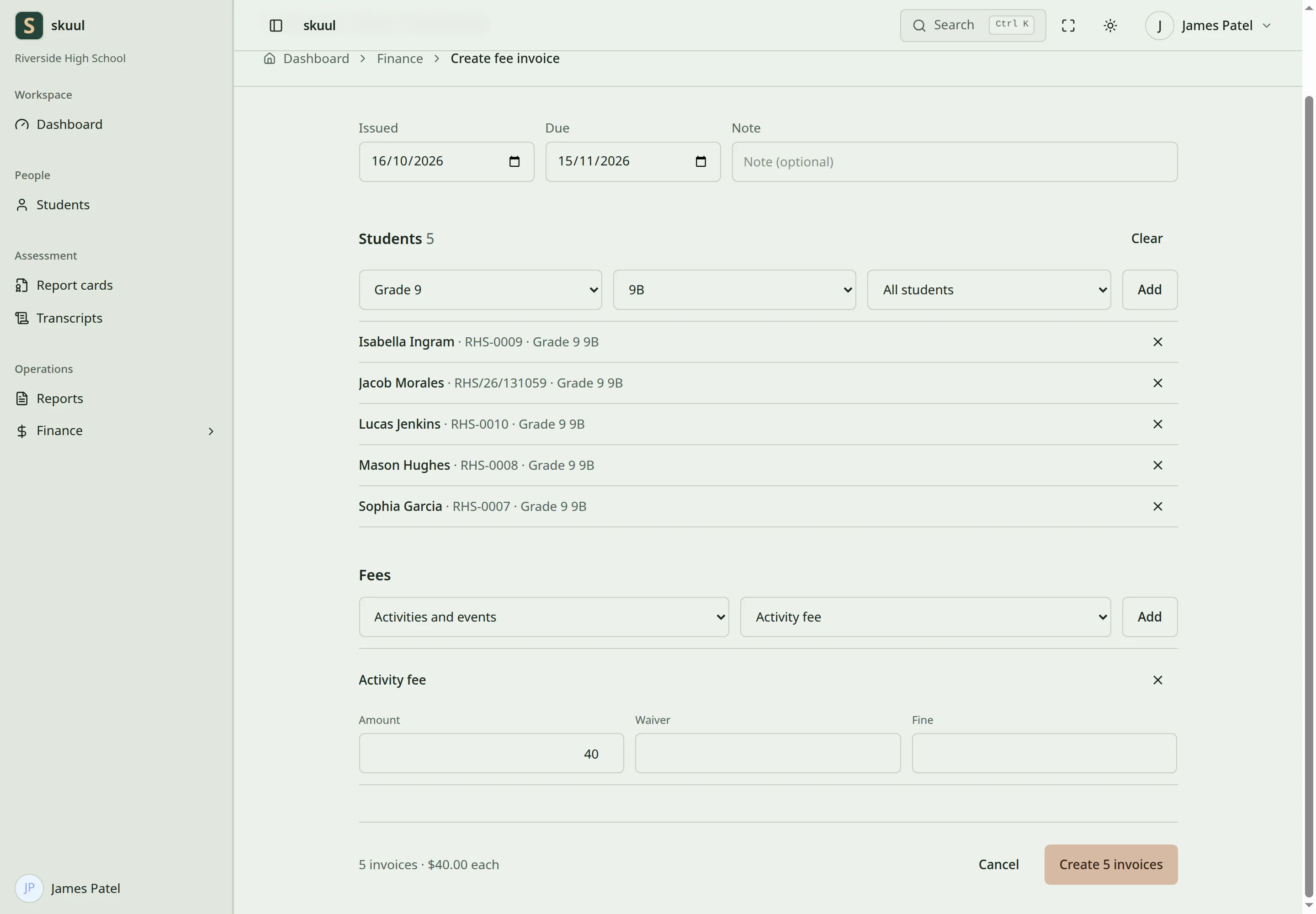The image size is (1316, 914).
Task: Remove Sophia Garcia from the list
Action: [1157, 506]
